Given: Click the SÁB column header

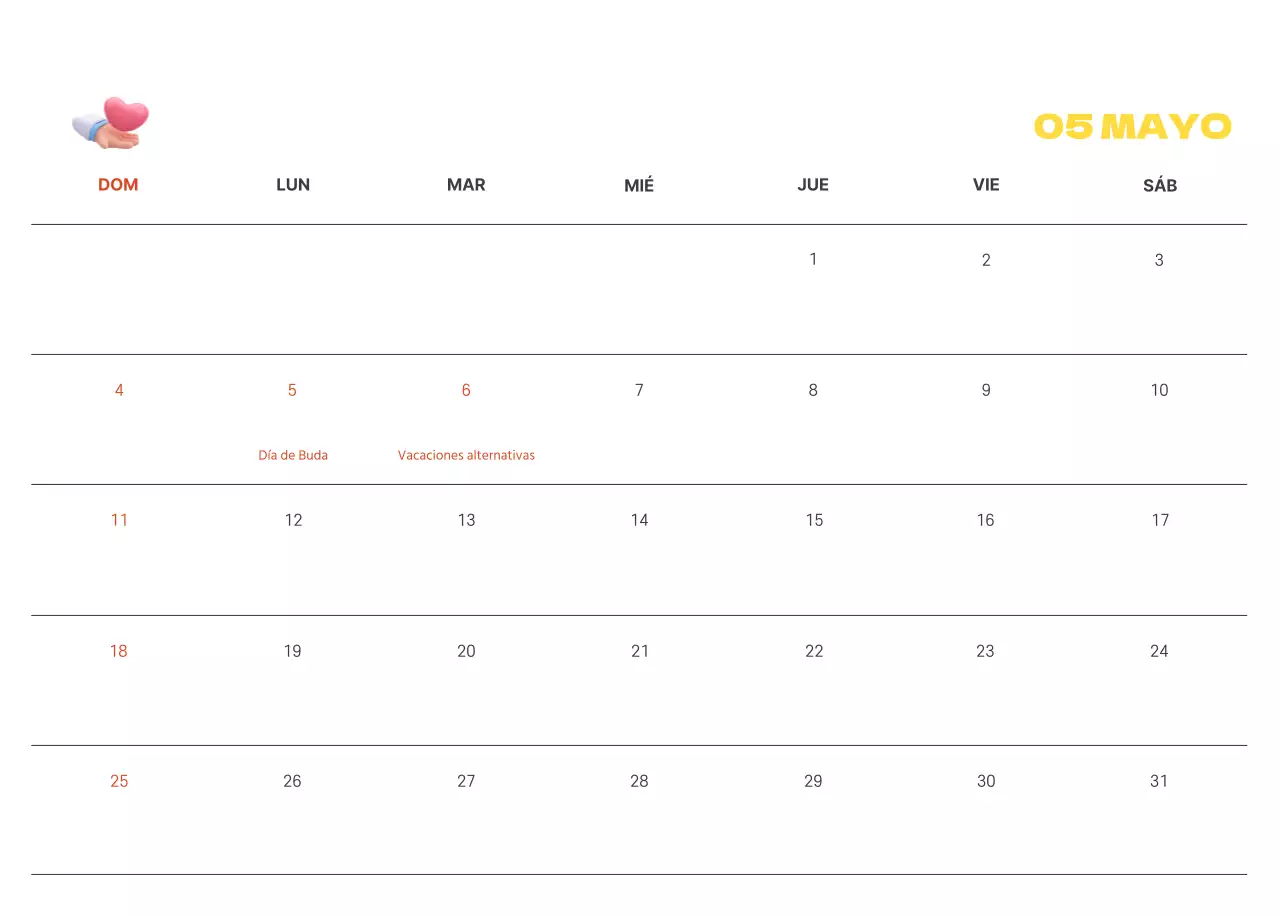Looking at the screenshot, I should (x=1159, y=185).
